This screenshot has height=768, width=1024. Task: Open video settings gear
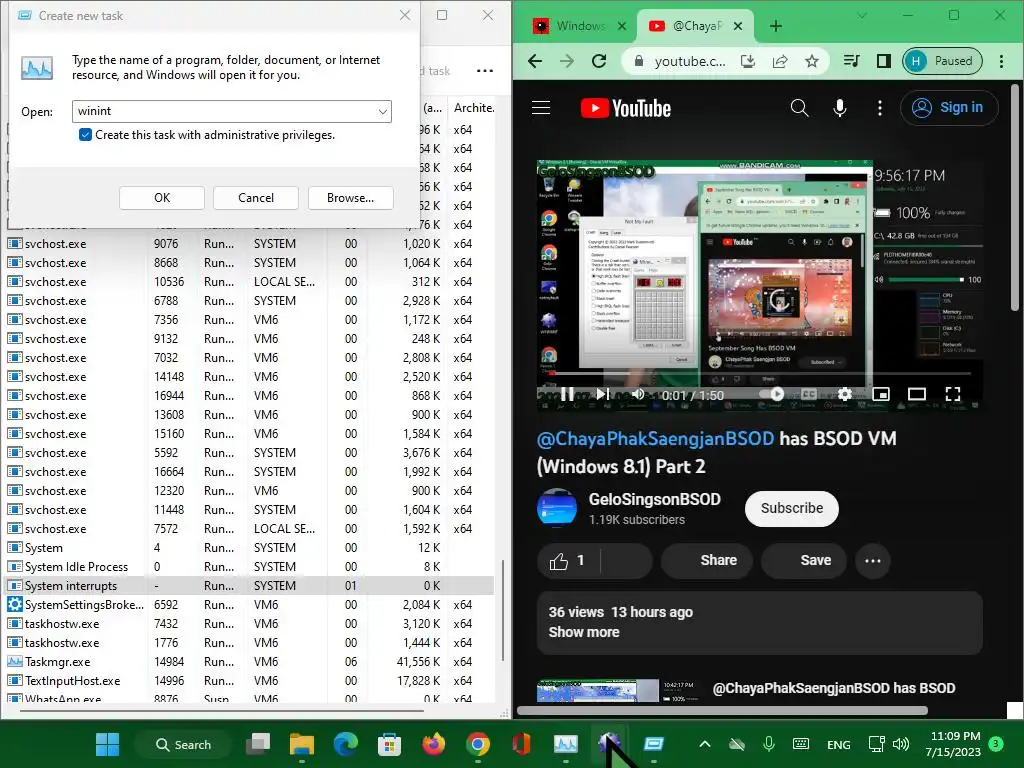[844, 394]
